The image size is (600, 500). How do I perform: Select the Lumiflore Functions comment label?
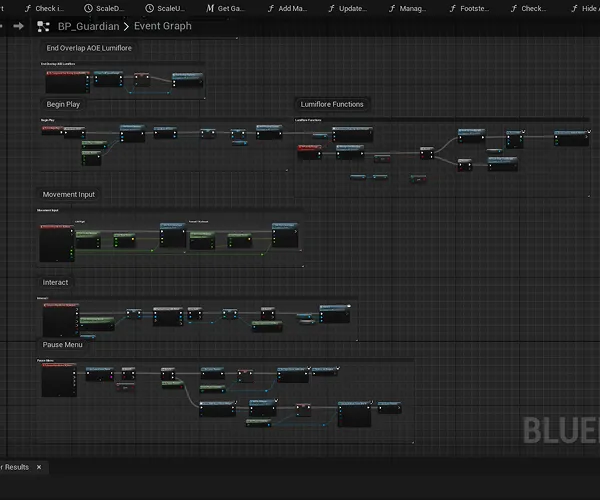pyautogui.click(x=332, y=104)
